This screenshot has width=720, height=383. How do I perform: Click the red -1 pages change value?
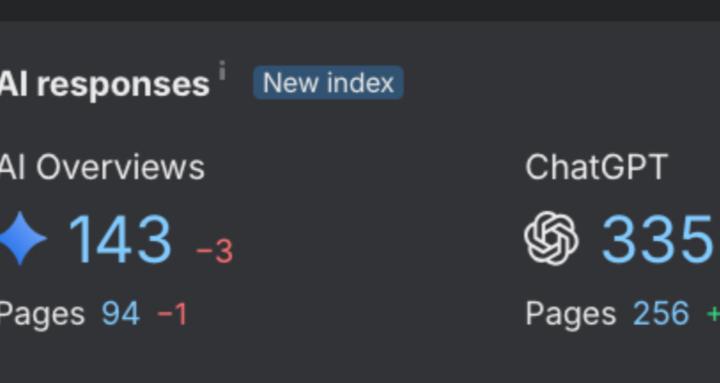coord(172,315)
